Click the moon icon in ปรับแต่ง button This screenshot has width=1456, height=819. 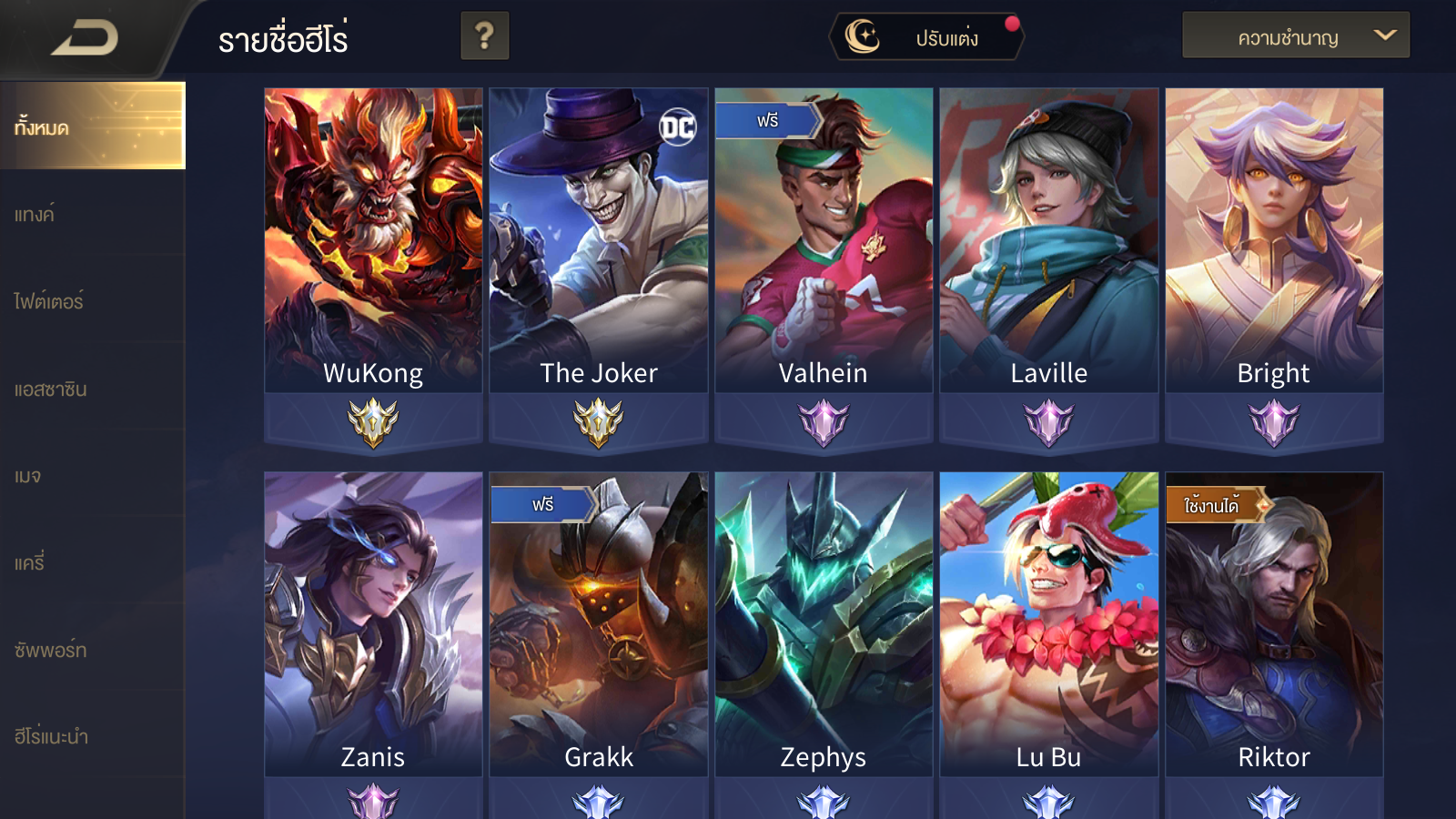click(863, 37)
